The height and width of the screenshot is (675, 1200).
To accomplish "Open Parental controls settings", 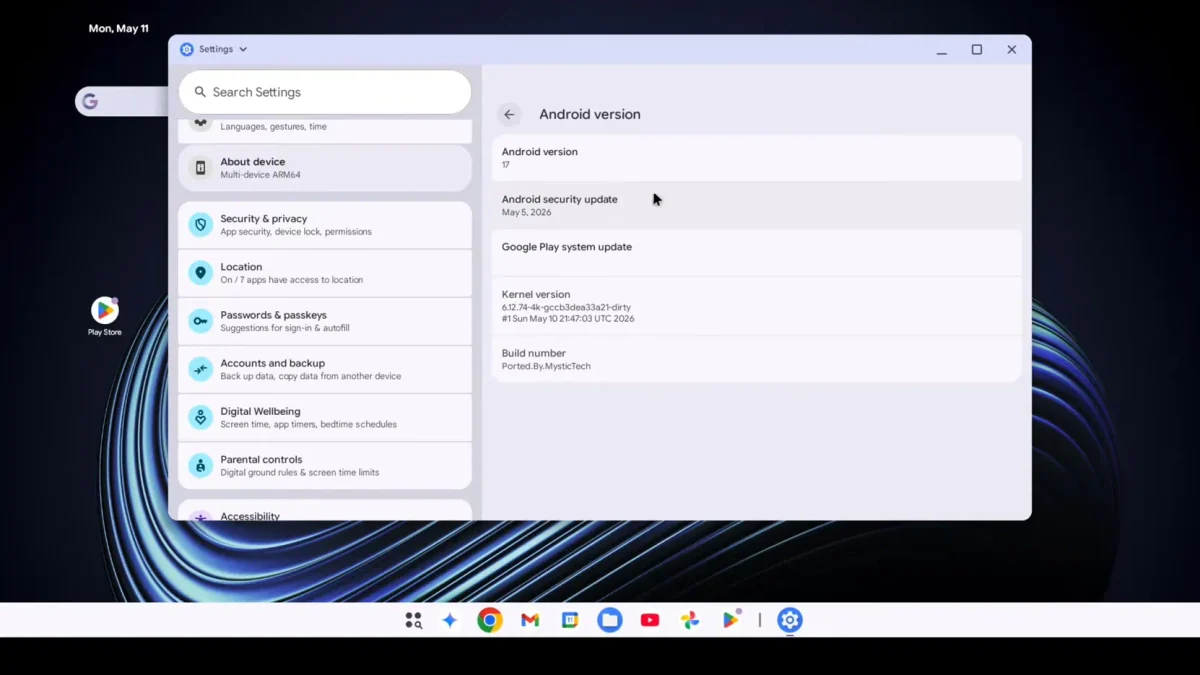I will click(x=325, y=465).
